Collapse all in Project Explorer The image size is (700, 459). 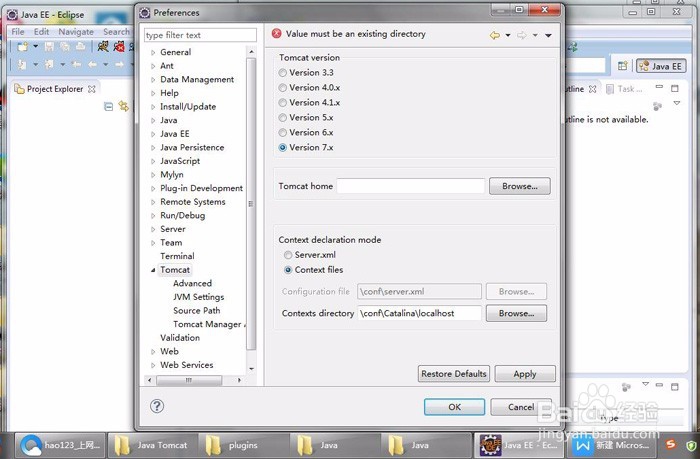click(108, 106)
